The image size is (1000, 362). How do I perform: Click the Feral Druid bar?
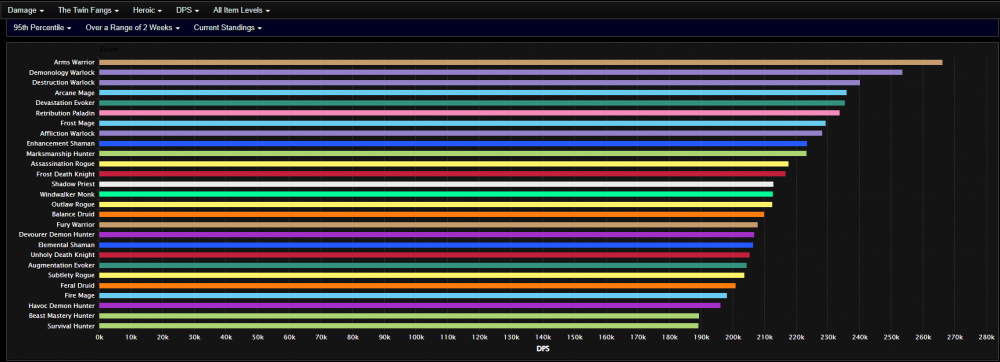point(417,286)
